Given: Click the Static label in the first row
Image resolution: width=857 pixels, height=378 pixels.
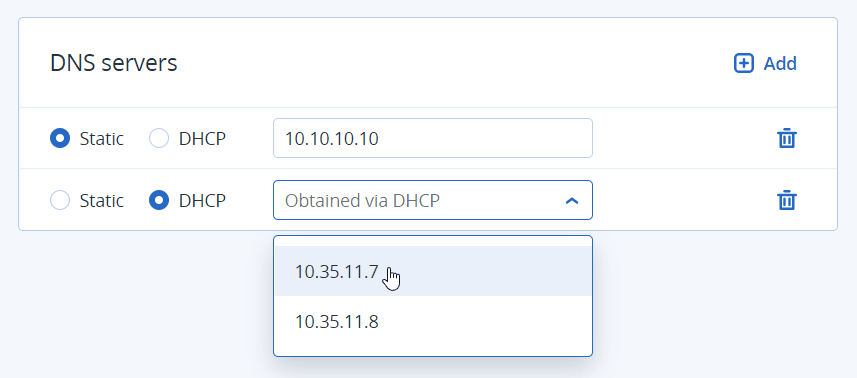Looking at the screenshot, I should [x=102, y=139].
